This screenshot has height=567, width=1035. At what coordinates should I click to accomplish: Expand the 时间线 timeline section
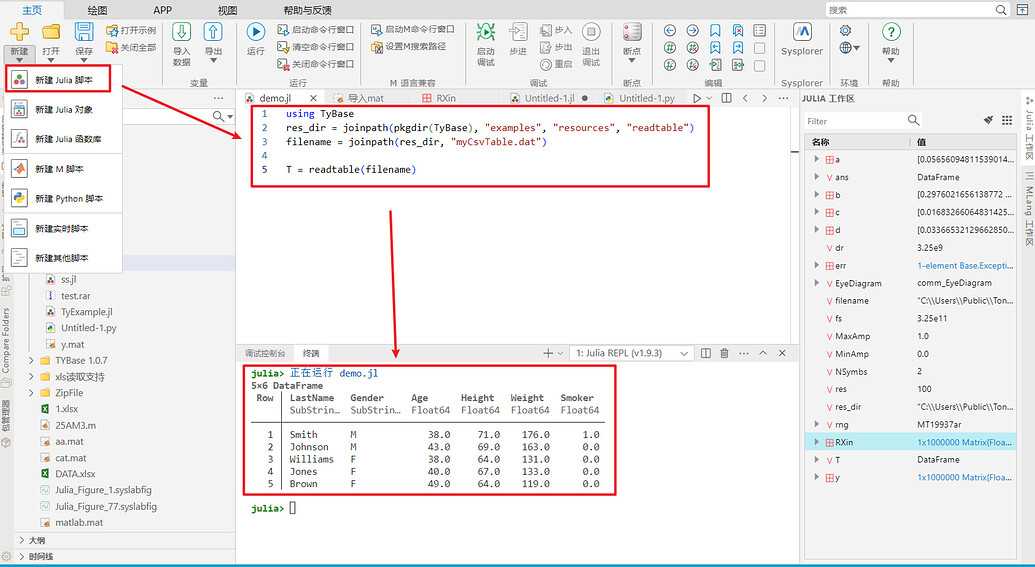22,556
